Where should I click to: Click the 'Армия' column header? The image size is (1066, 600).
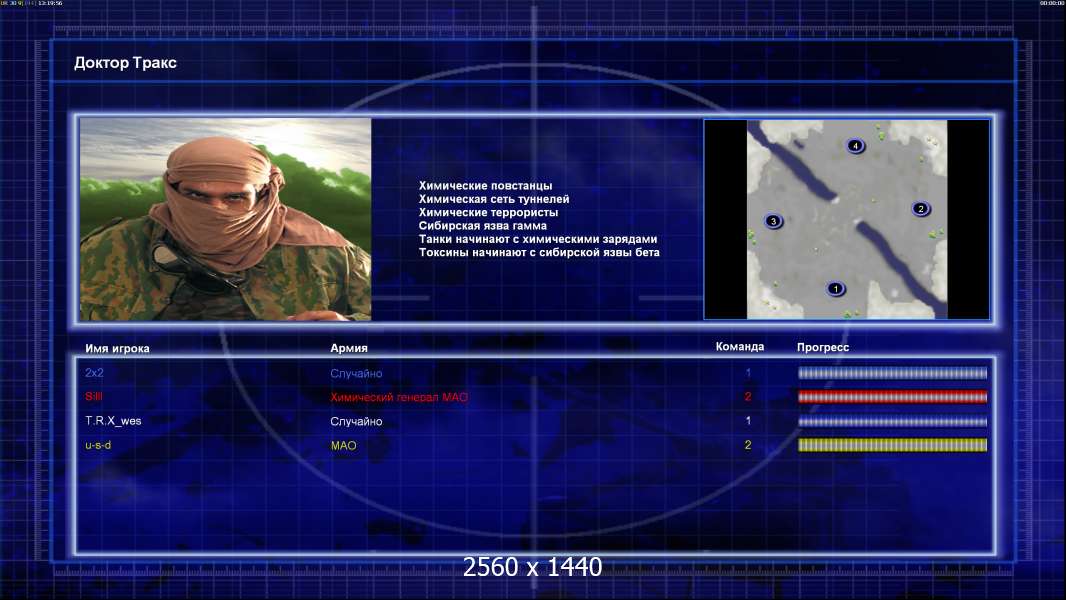click(349, 348)
